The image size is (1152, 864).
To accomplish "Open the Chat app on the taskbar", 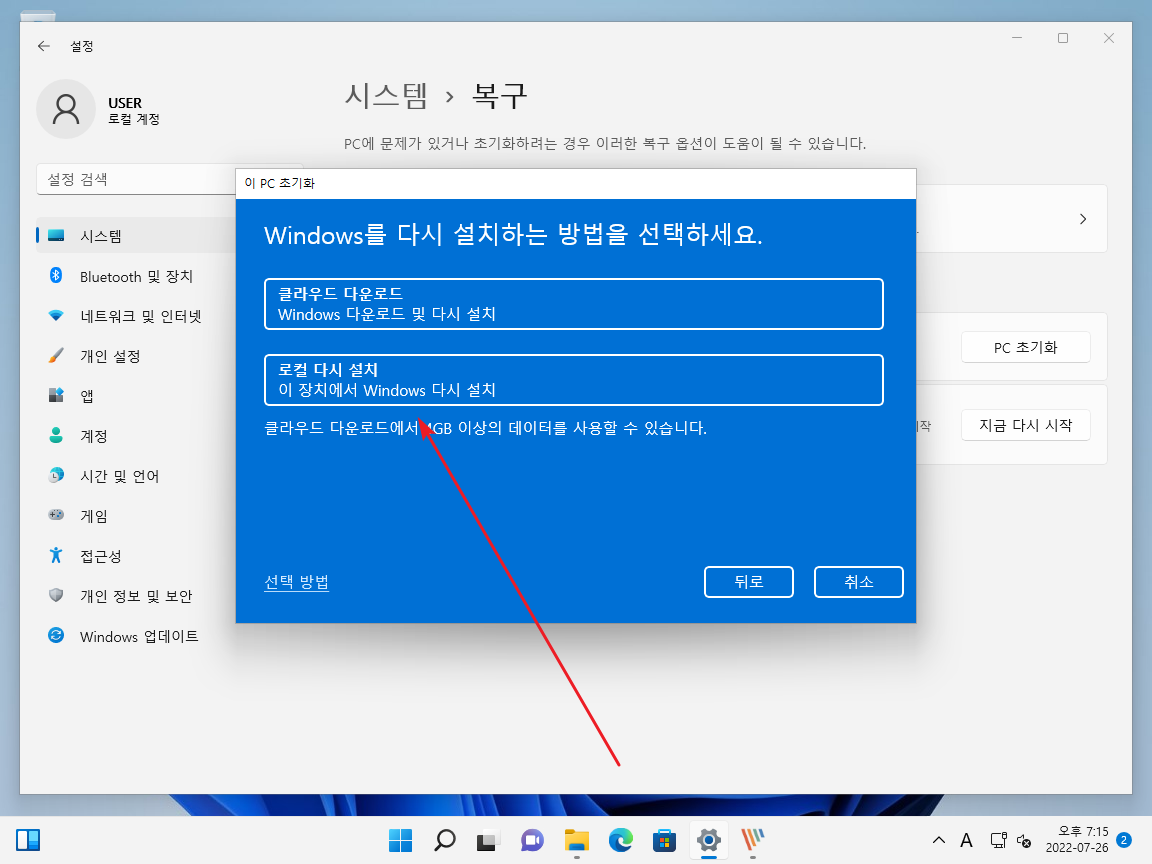I will pos(532,840).
